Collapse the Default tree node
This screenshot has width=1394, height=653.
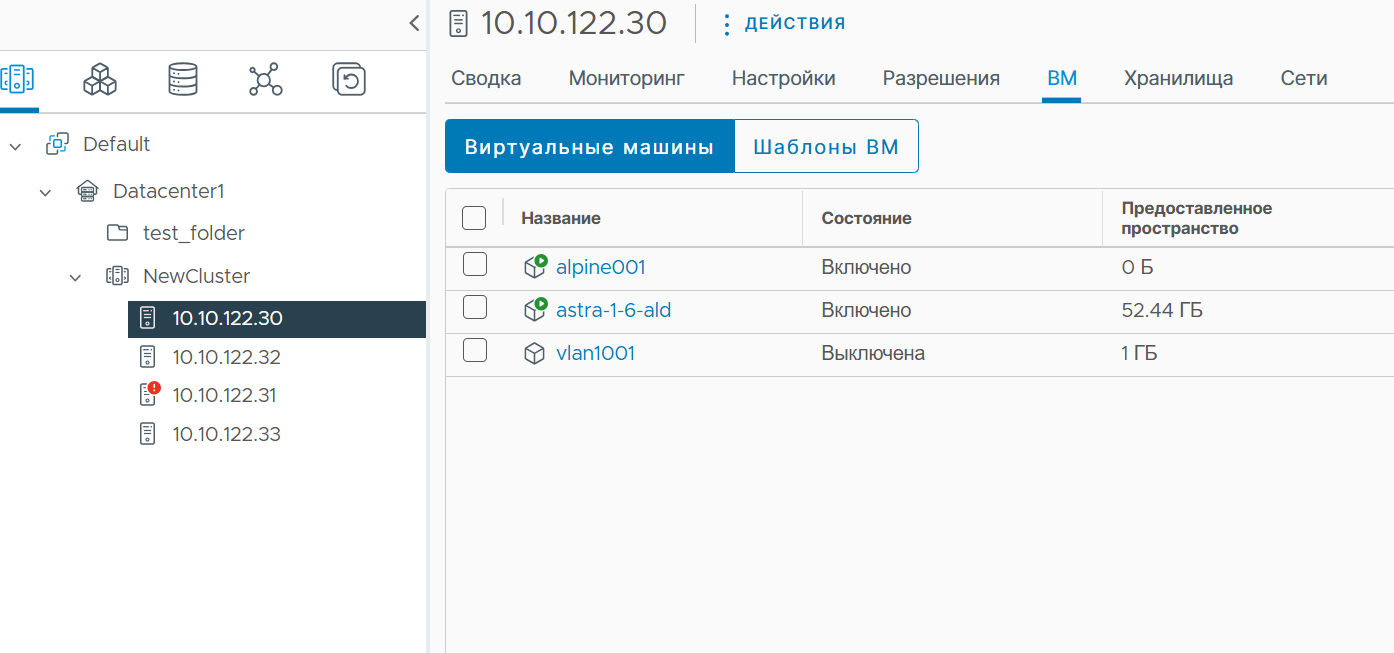(x=15, y=146)
